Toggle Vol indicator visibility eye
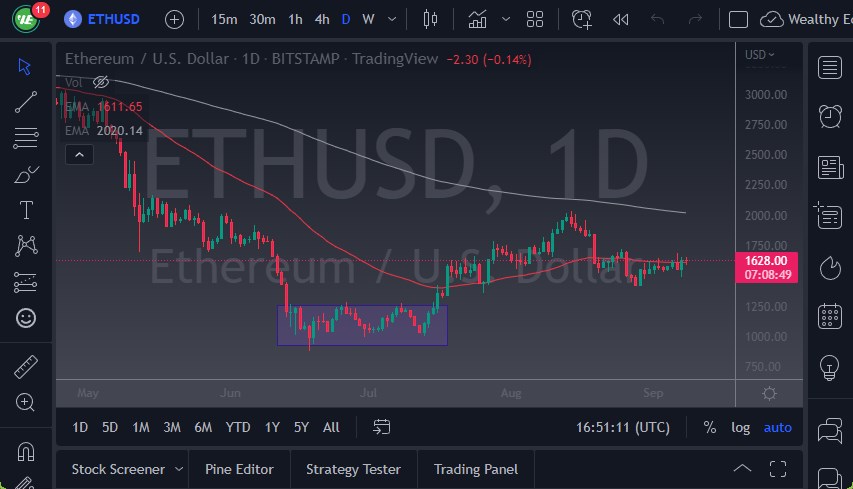853x489 pixels. point(101,82)
